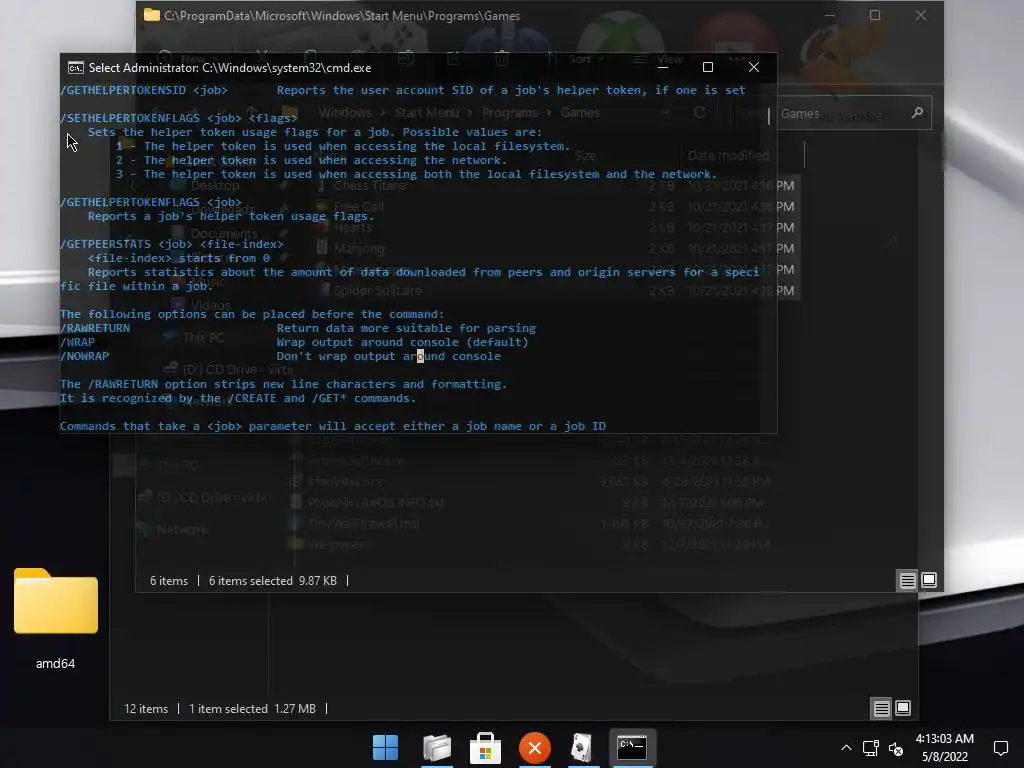
Task: Click the '6 items' status text
Action: click(169, 581)
